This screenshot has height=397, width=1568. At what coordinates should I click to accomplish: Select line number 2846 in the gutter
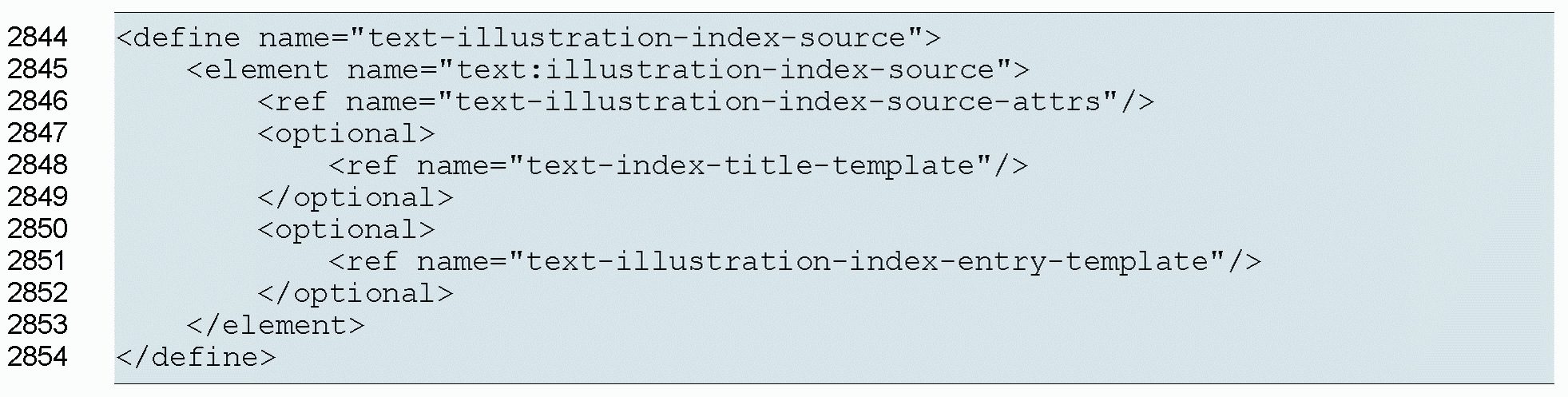(x=38, y=101)
